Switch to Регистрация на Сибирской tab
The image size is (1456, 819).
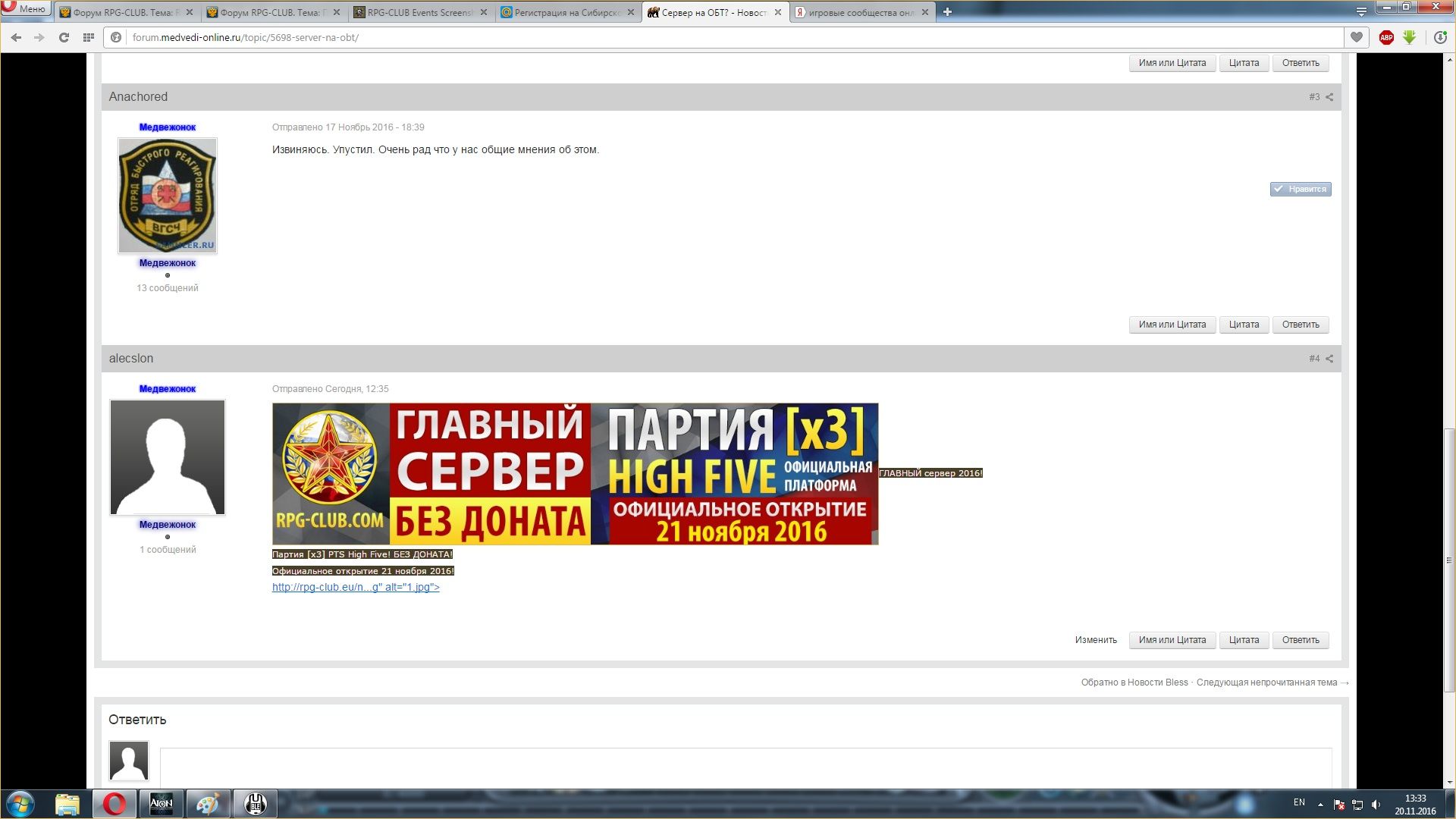pyautogui.click(x=566, y=12)
